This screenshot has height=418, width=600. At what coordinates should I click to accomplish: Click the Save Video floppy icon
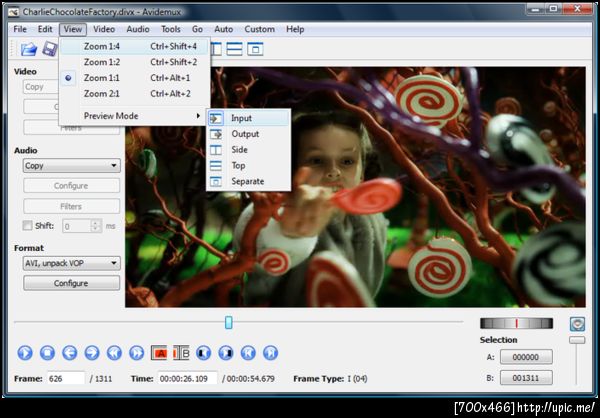[x=50, y=49]
